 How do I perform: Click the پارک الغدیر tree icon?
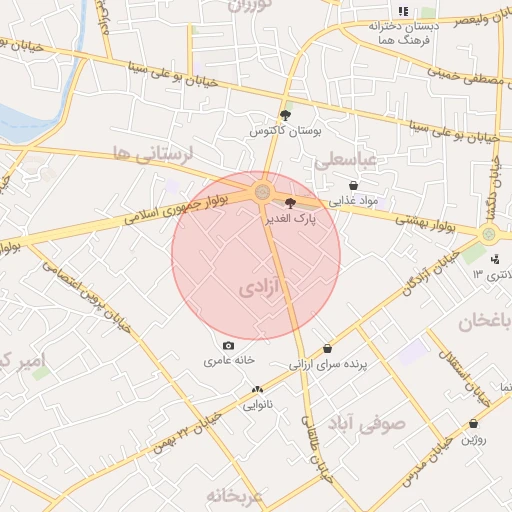click(x=290, y=203)
